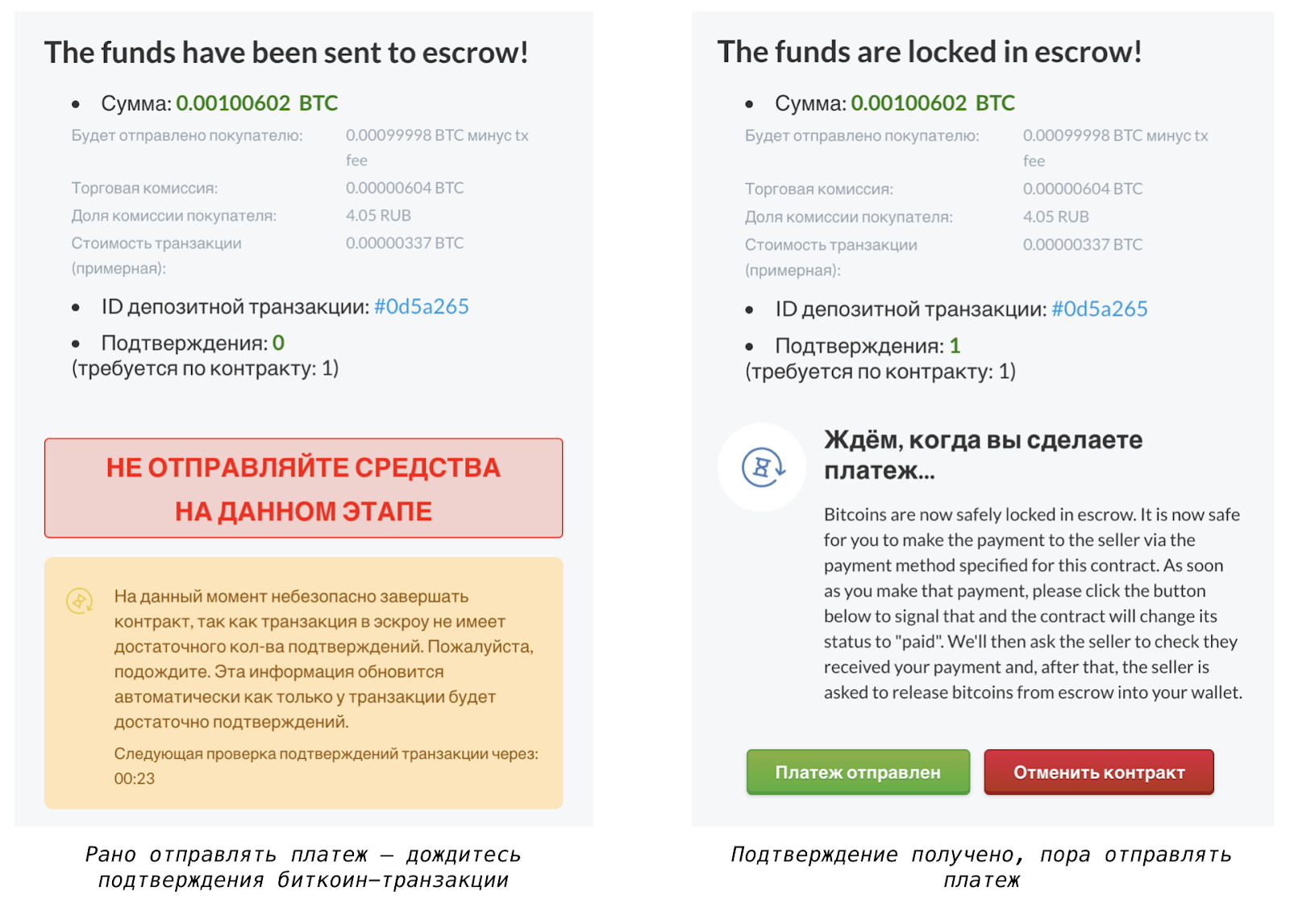Click the 00:23 countdown timer
Screen dimensions: 1290x924
click(x=135, y=779)
